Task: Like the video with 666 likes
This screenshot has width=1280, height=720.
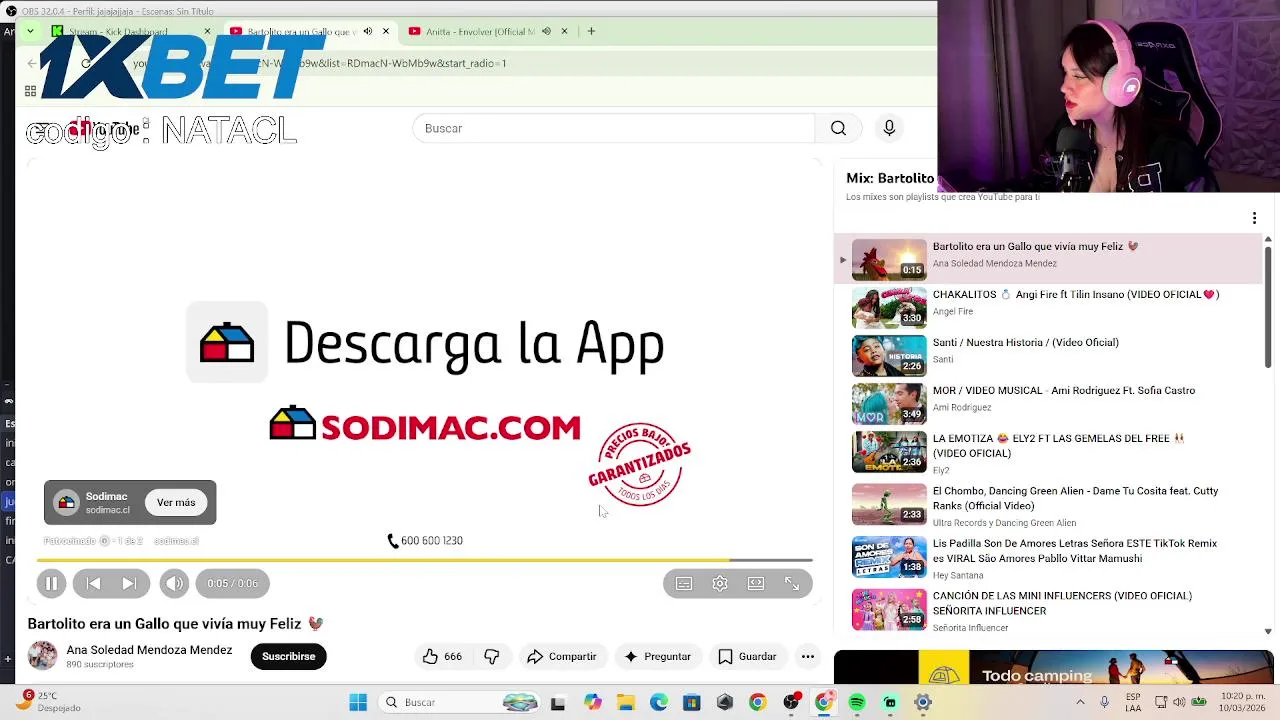Action: click(x=441, y=656)
